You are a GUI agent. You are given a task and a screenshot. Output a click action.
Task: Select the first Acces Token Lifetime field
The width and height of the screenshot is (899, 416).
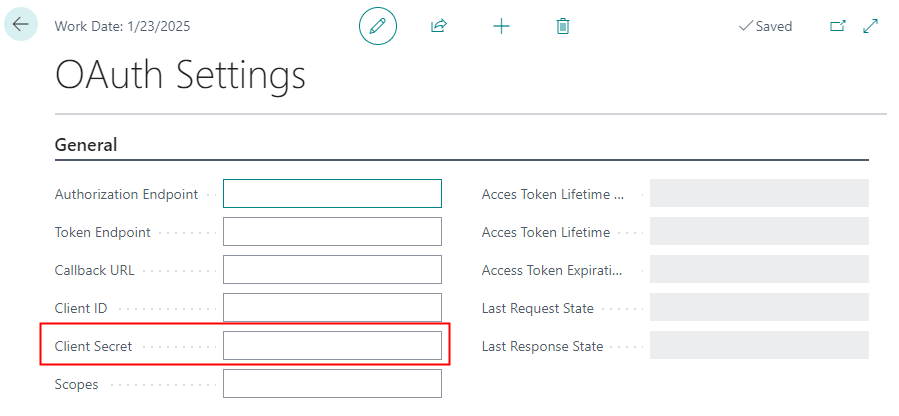(x=759, y=194)
